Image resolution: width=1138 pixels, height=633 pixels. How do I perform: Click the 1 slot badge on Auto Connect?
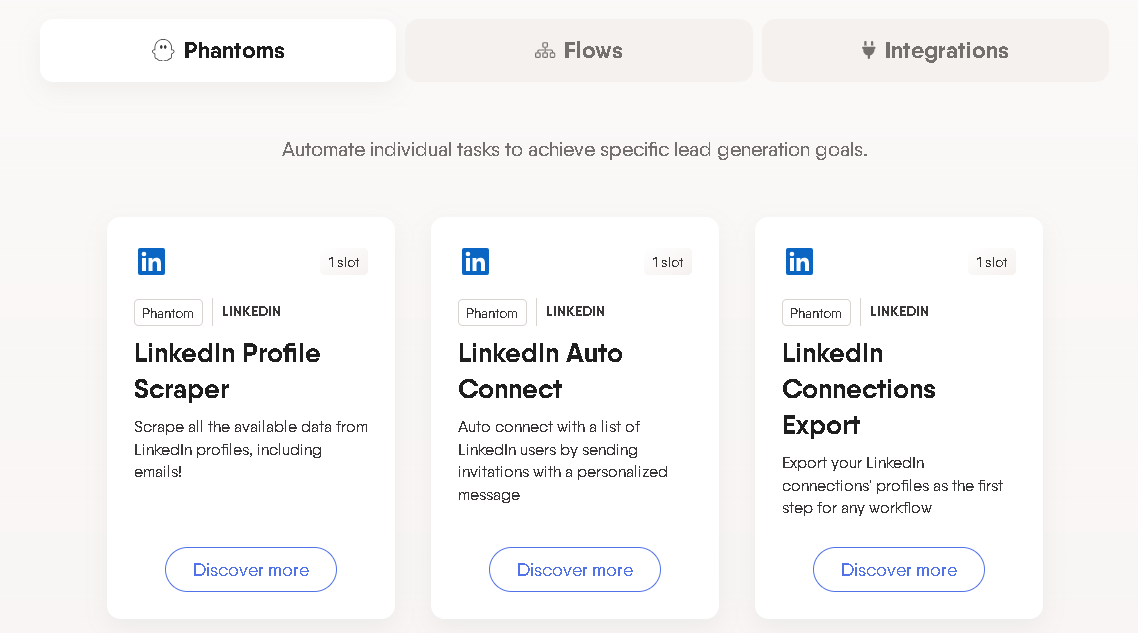coord(667,261)
